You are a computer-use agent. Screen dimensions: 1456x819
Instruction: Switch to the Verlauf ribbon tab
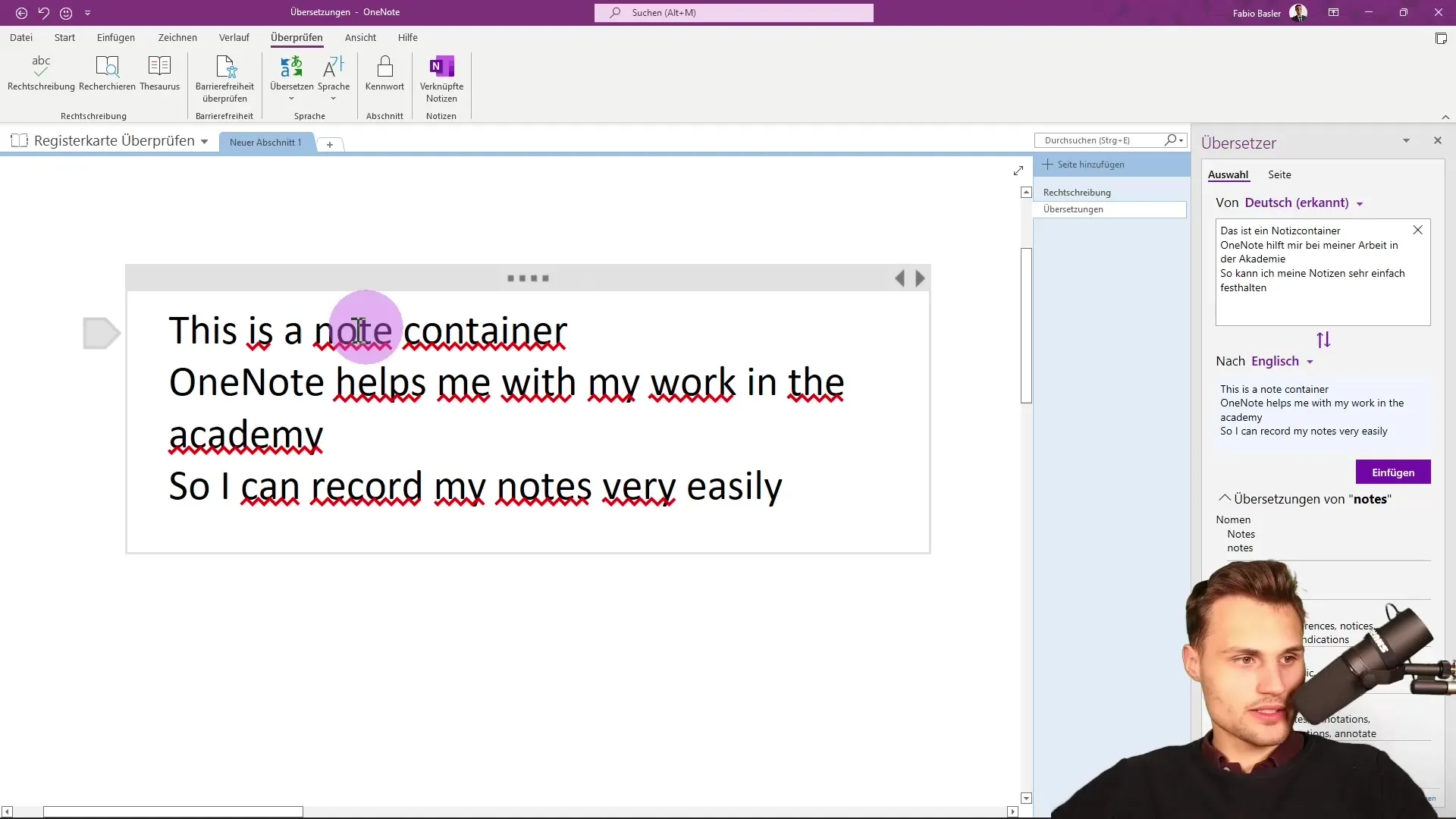[234, 37]
